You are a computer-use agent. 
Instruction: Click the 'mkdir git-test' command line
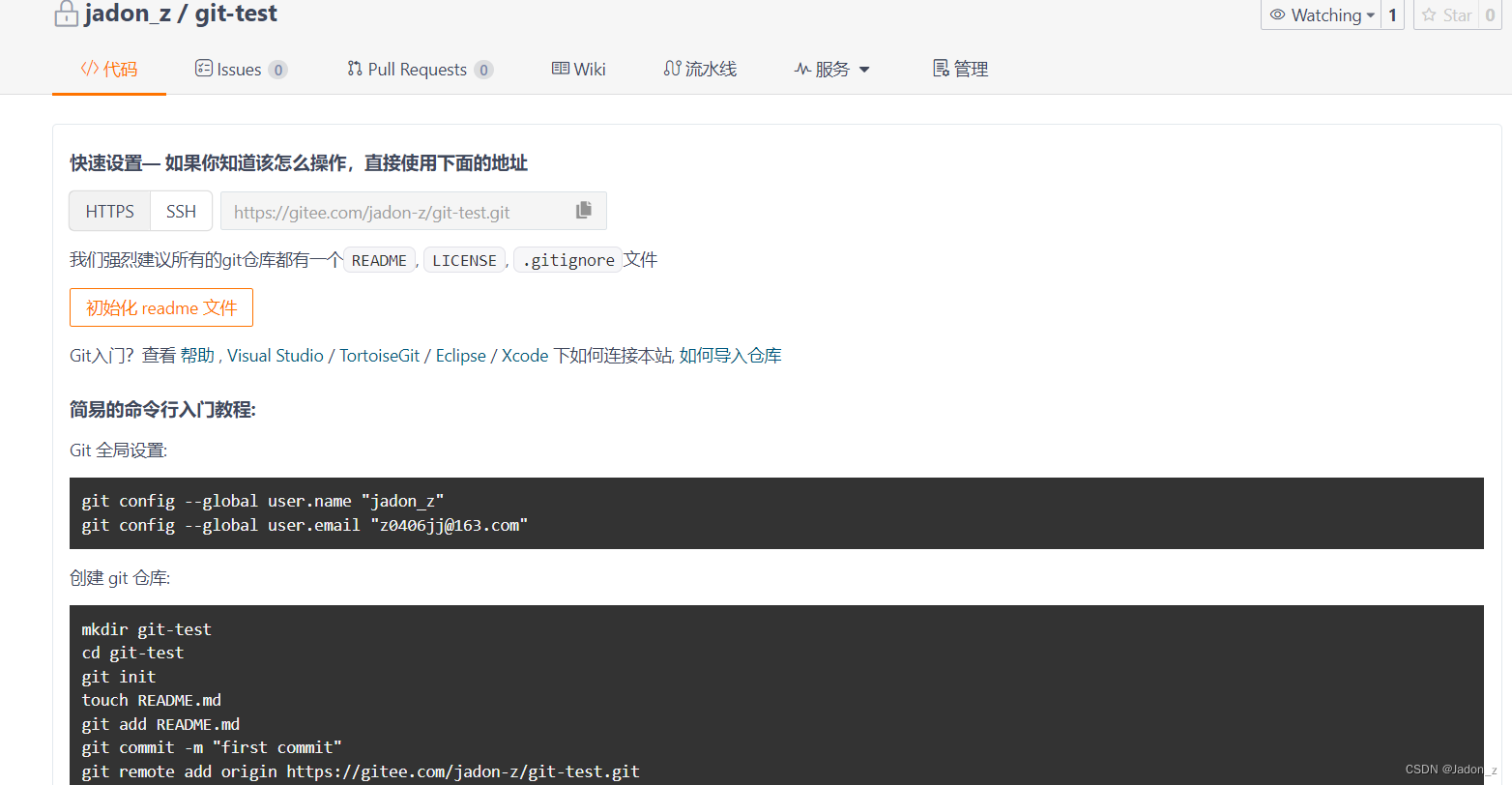tap(146, 629)
